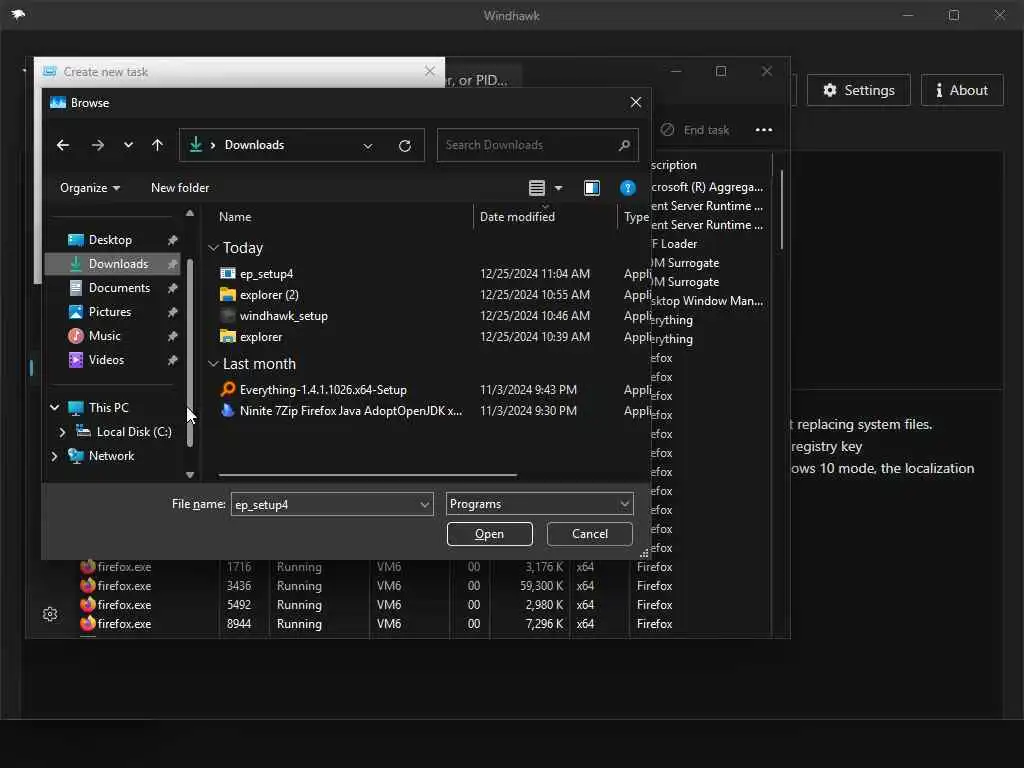Collapse the This PC tree node

pos(55,408)
